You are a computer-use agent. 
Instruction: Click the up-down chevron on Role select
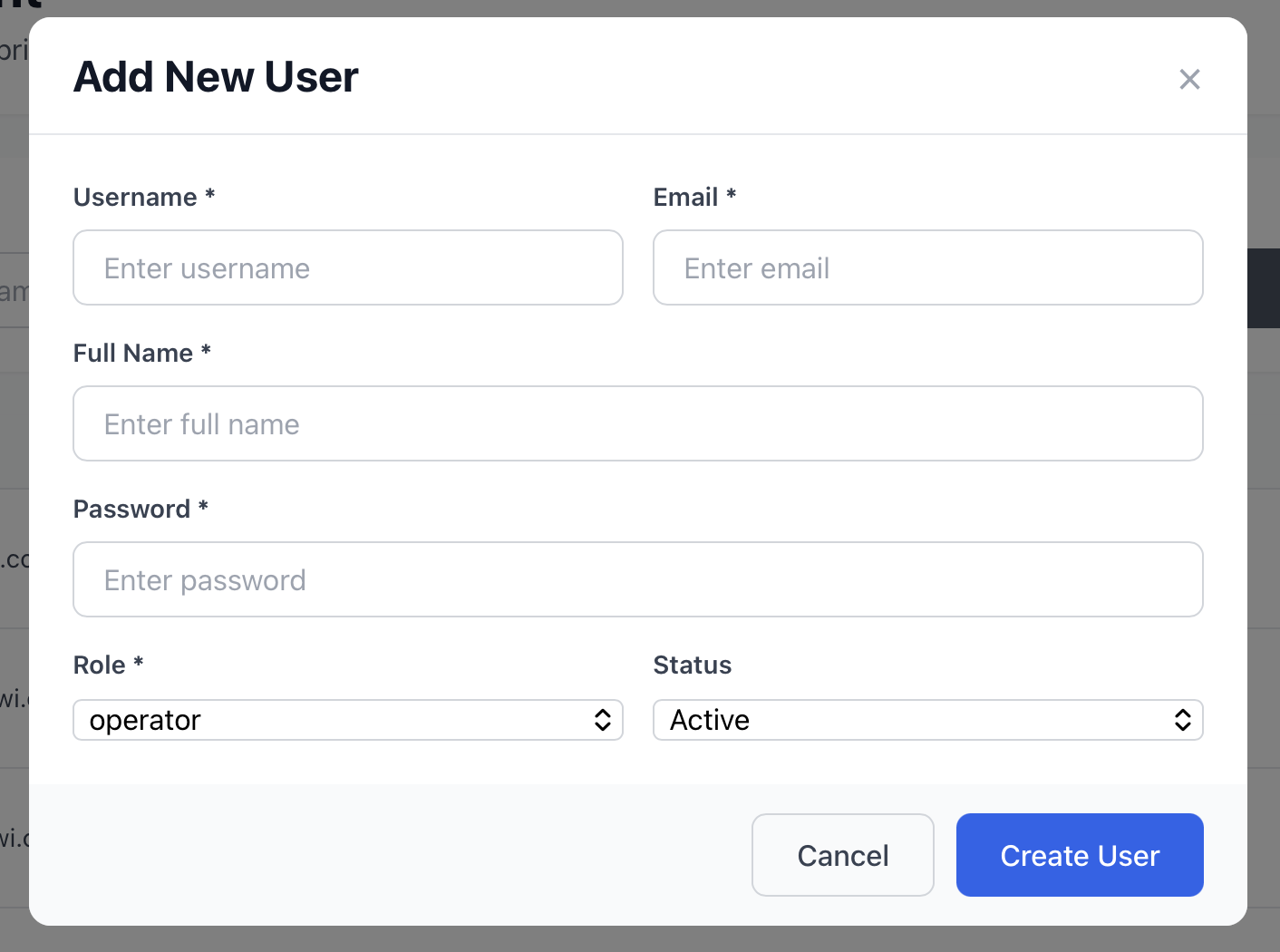[x=603, y=720]
